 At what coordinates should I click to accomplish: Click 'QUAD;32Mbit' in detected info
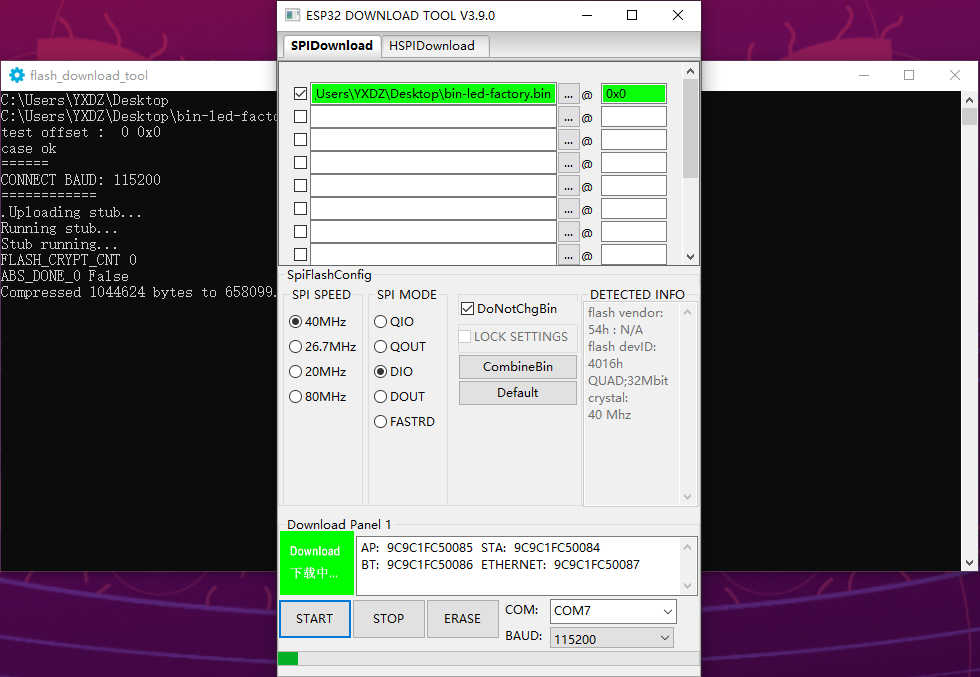pos(628,381)
